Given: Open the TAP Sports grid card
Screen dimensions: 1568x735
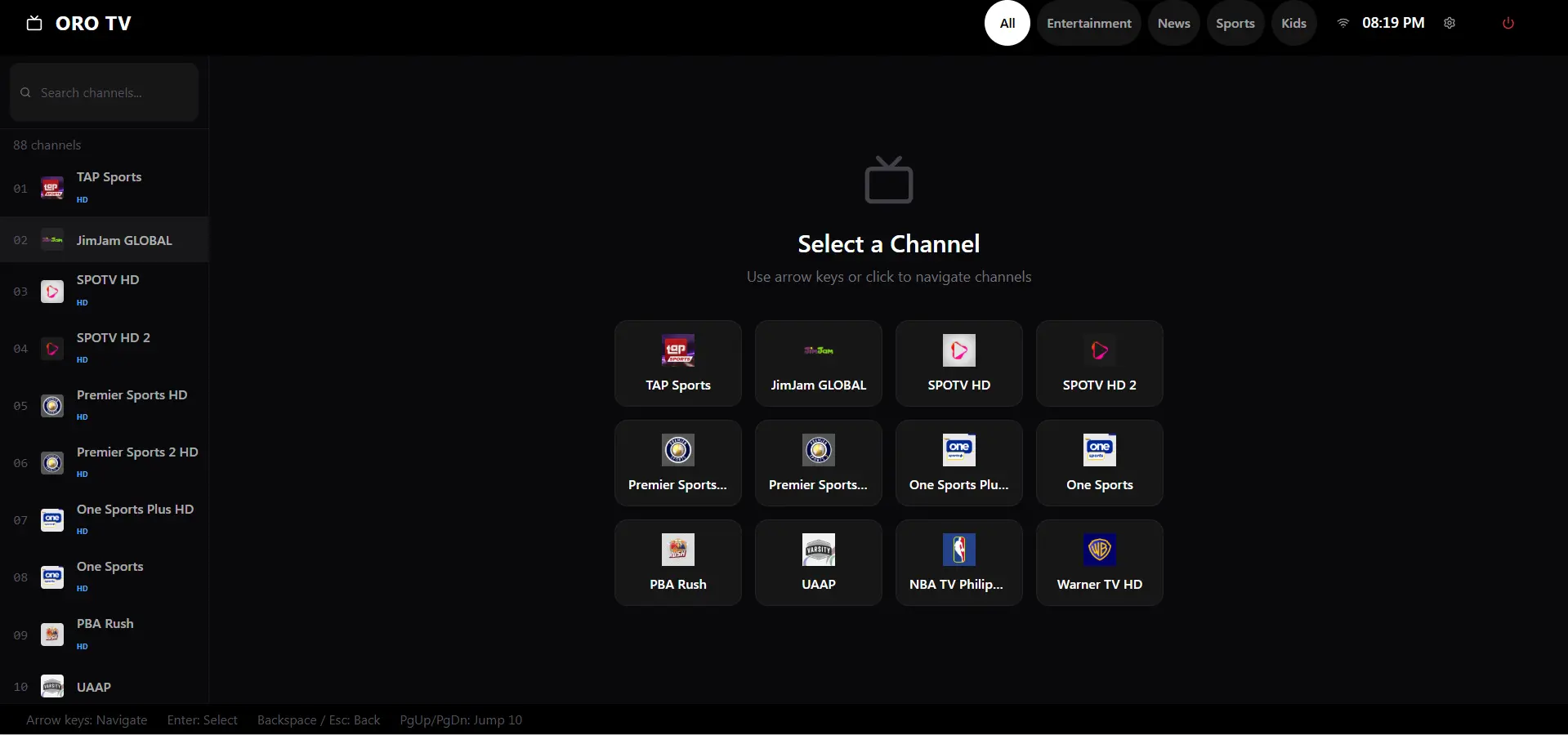Looking at the screenshot, I should point(678,363).
